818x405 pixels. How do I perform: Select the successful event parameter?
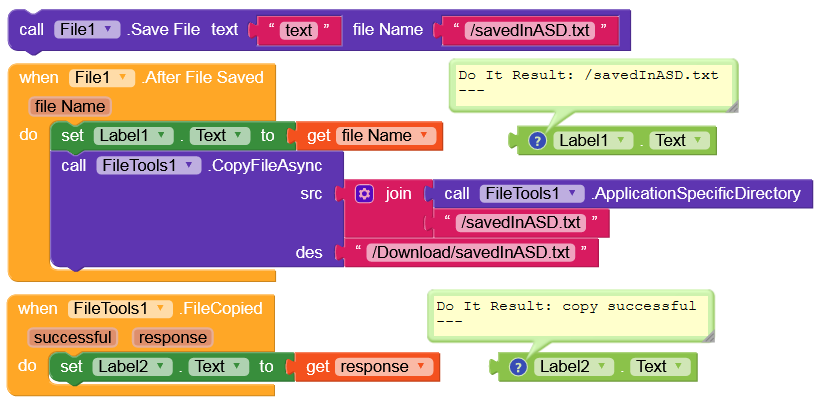73,338
